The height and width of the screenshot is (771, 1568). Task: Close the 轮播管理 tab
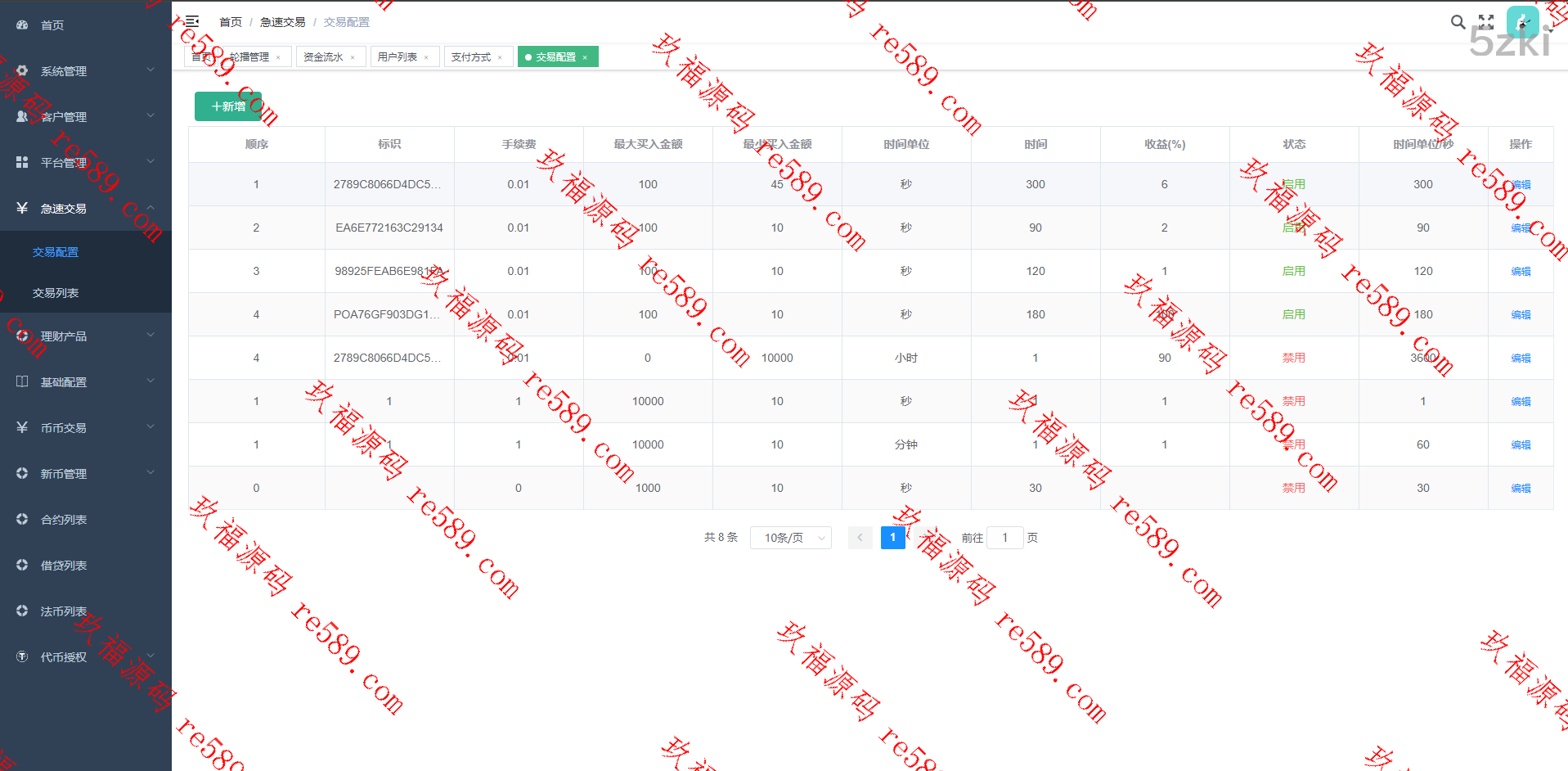click(x=278, y=57)
